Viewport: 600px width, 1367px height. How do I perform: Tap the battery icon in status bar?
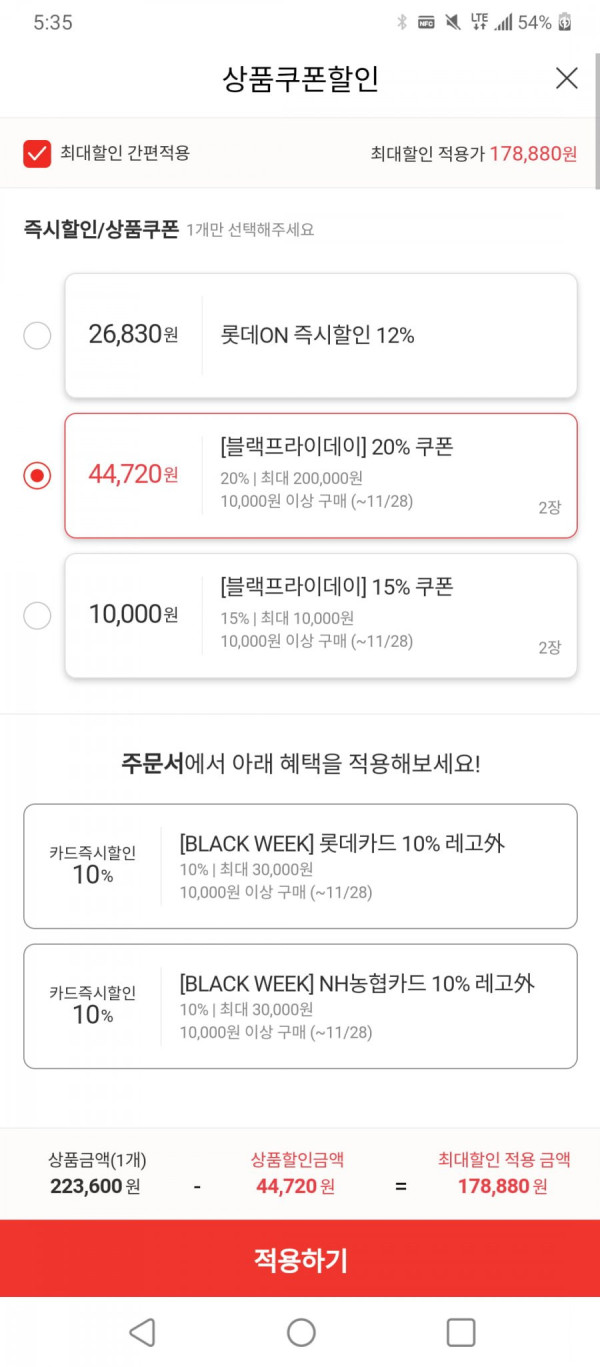coord(566,22)
